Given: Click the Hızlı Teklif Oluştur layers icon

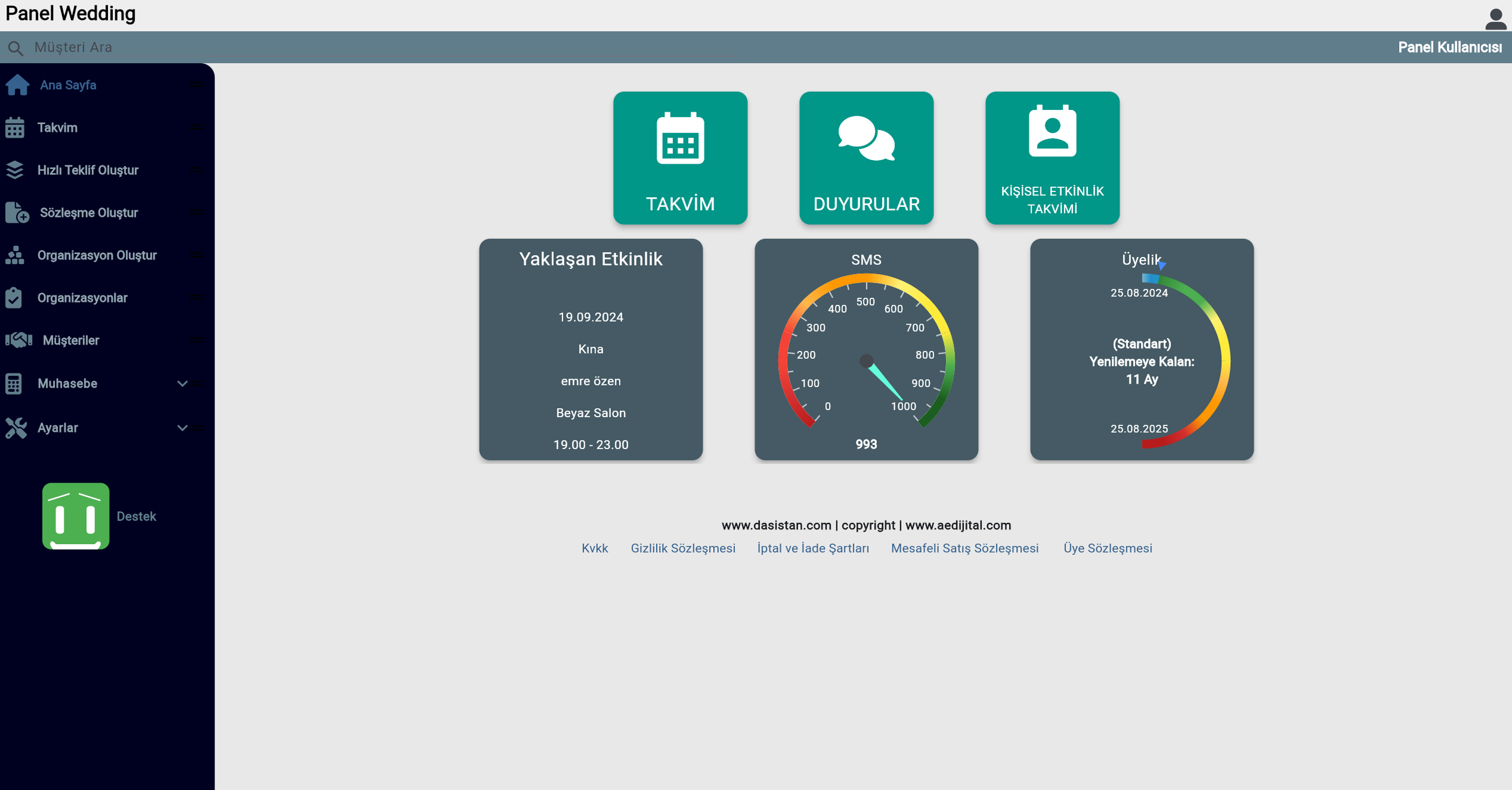Looking at the screenshot, I should (x=15, y=170).
